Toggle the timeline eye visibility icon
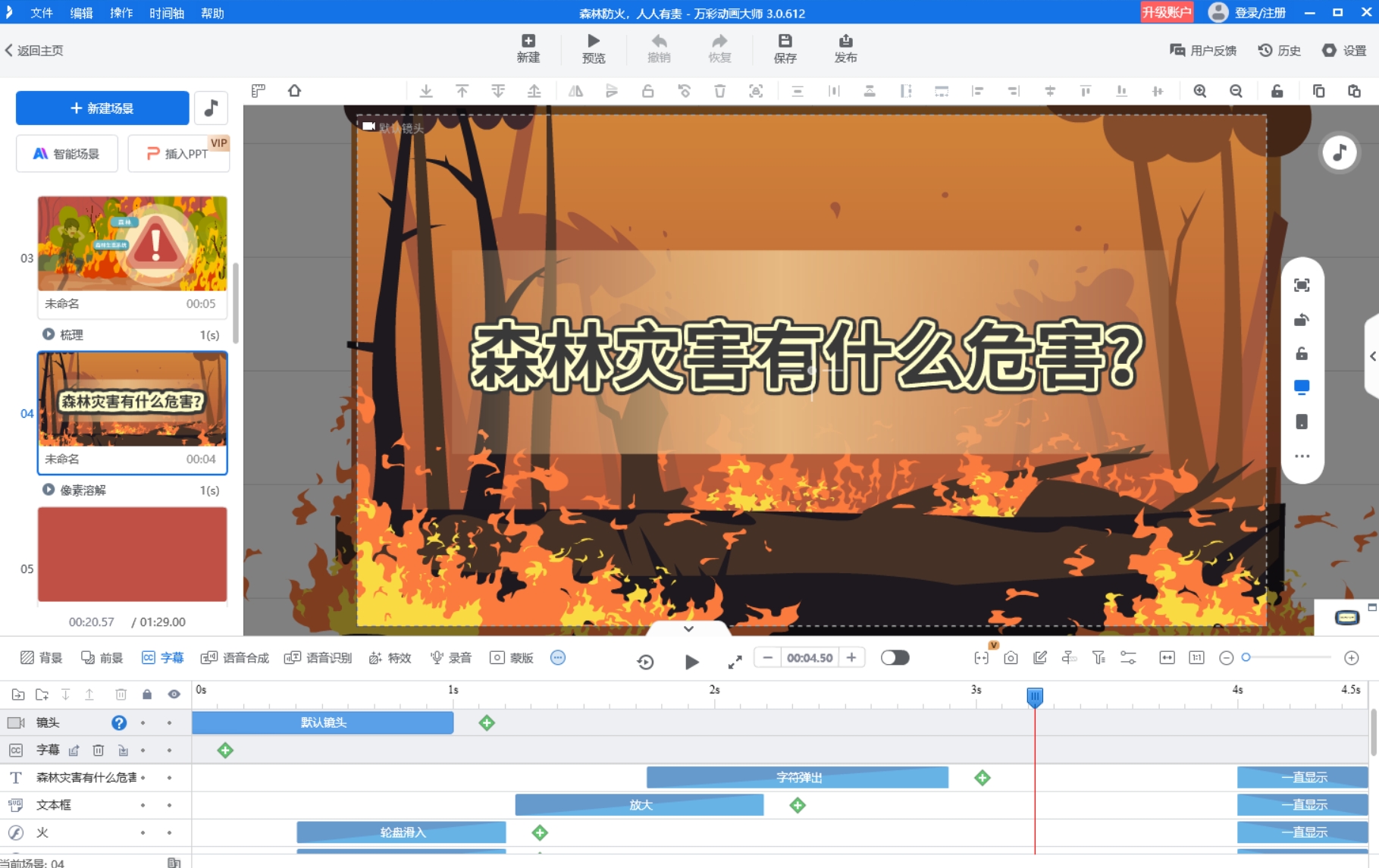The image size is (1379, 868). click(174, 694)
